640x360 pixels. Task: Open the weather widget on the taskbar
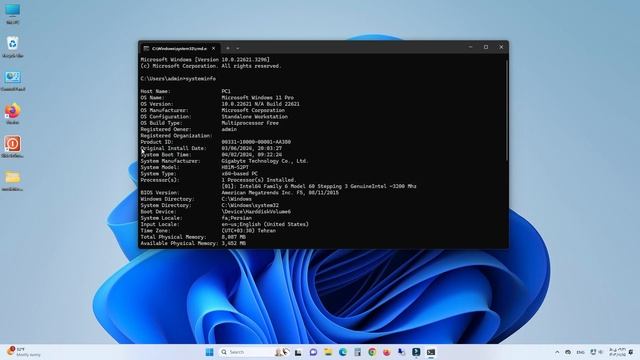coord(24,352)
